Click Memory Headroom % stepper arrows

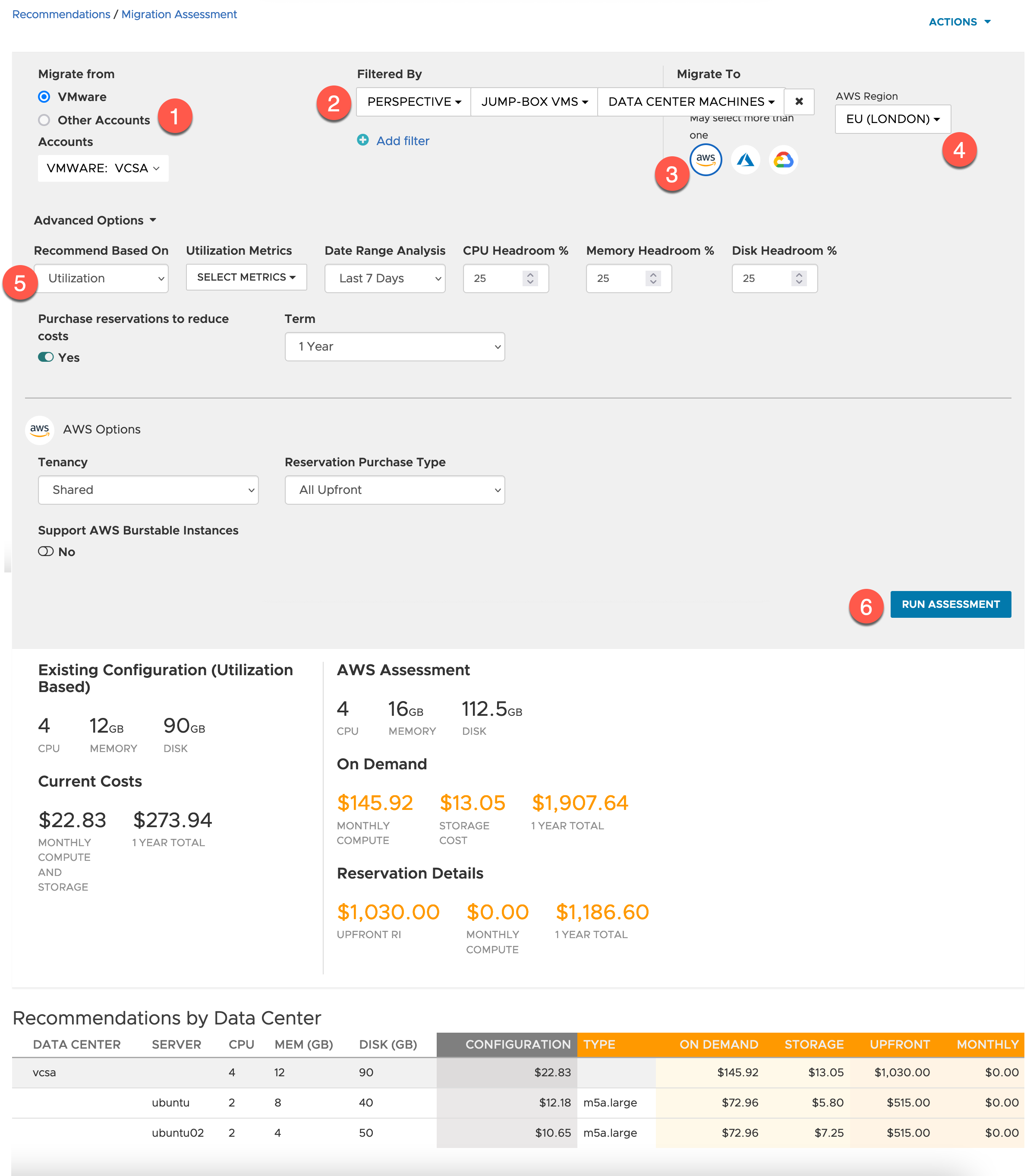point(653,278)
